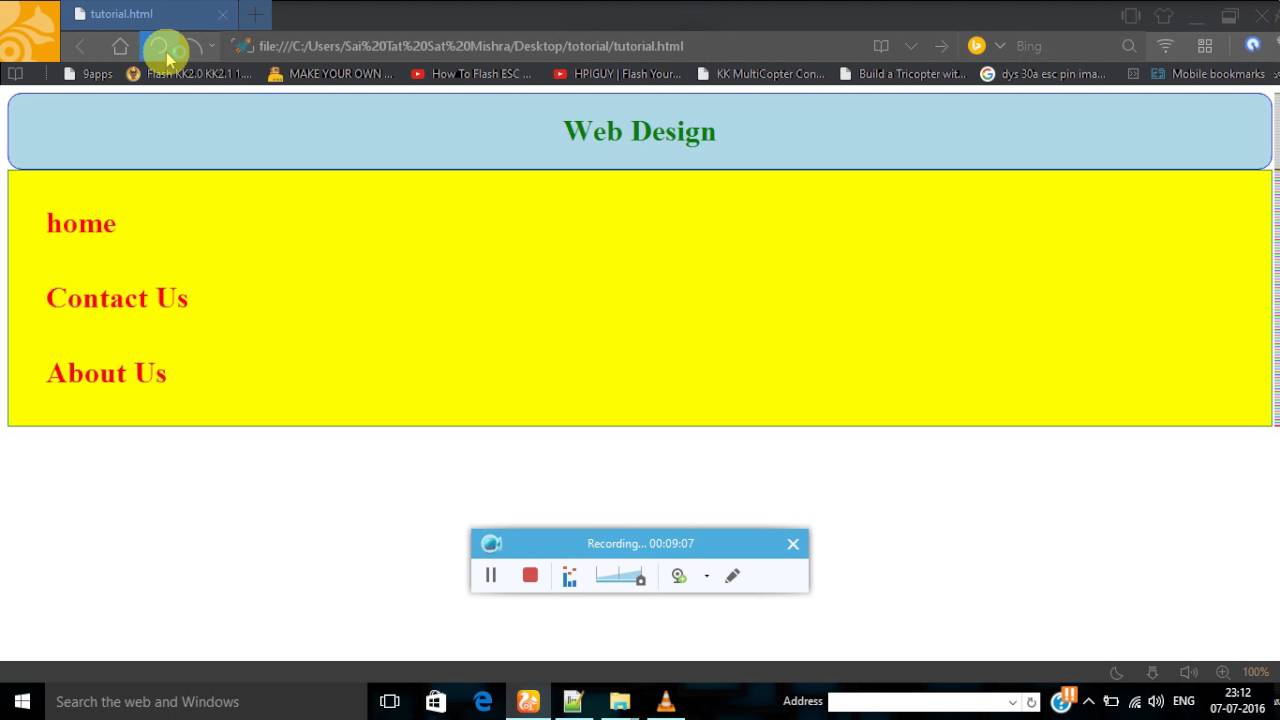
Task: Click the taskbar Address input field
Action: (916, 702)
